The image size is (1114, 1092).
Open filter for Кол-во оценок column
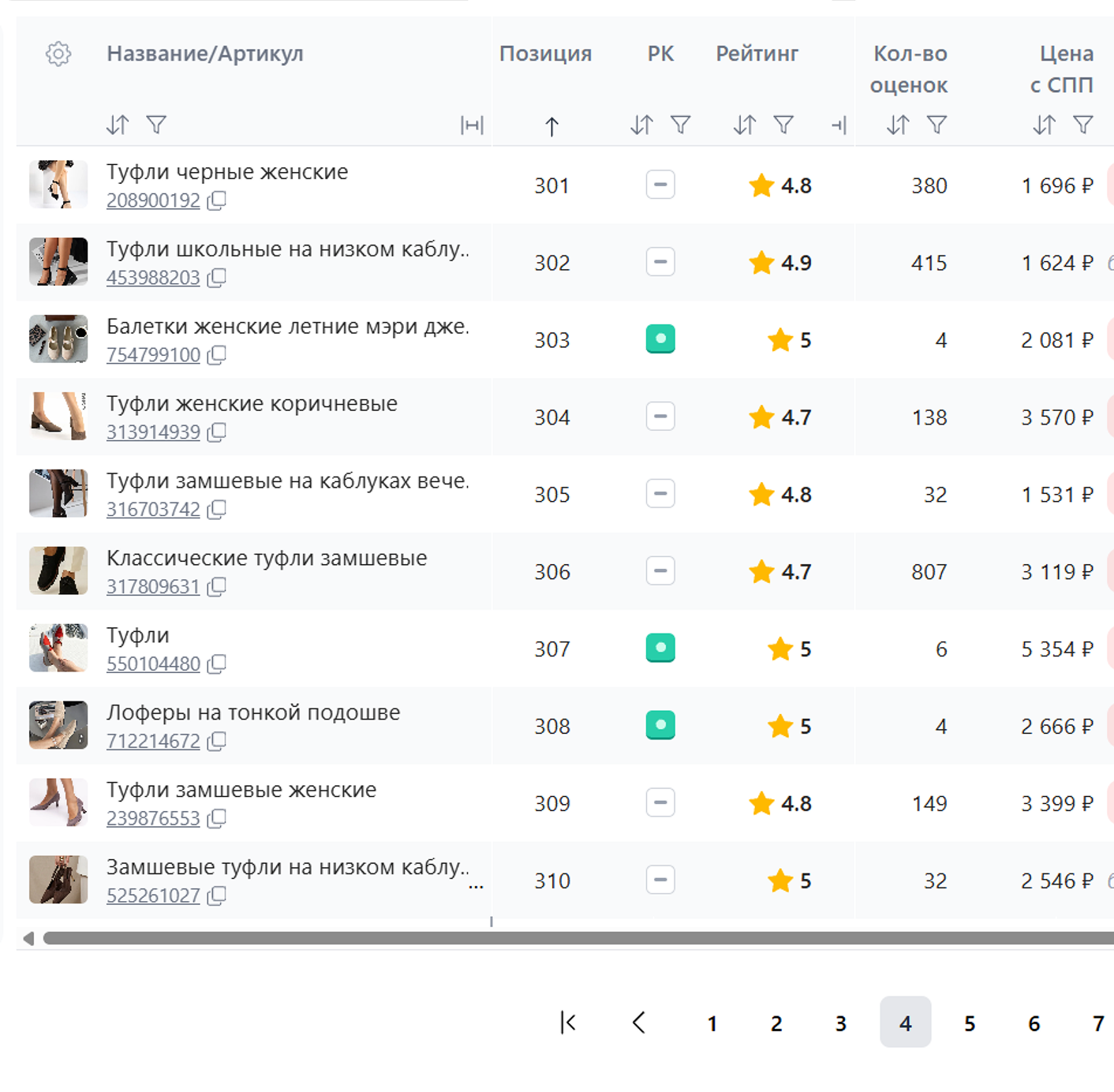pos(936,125)
